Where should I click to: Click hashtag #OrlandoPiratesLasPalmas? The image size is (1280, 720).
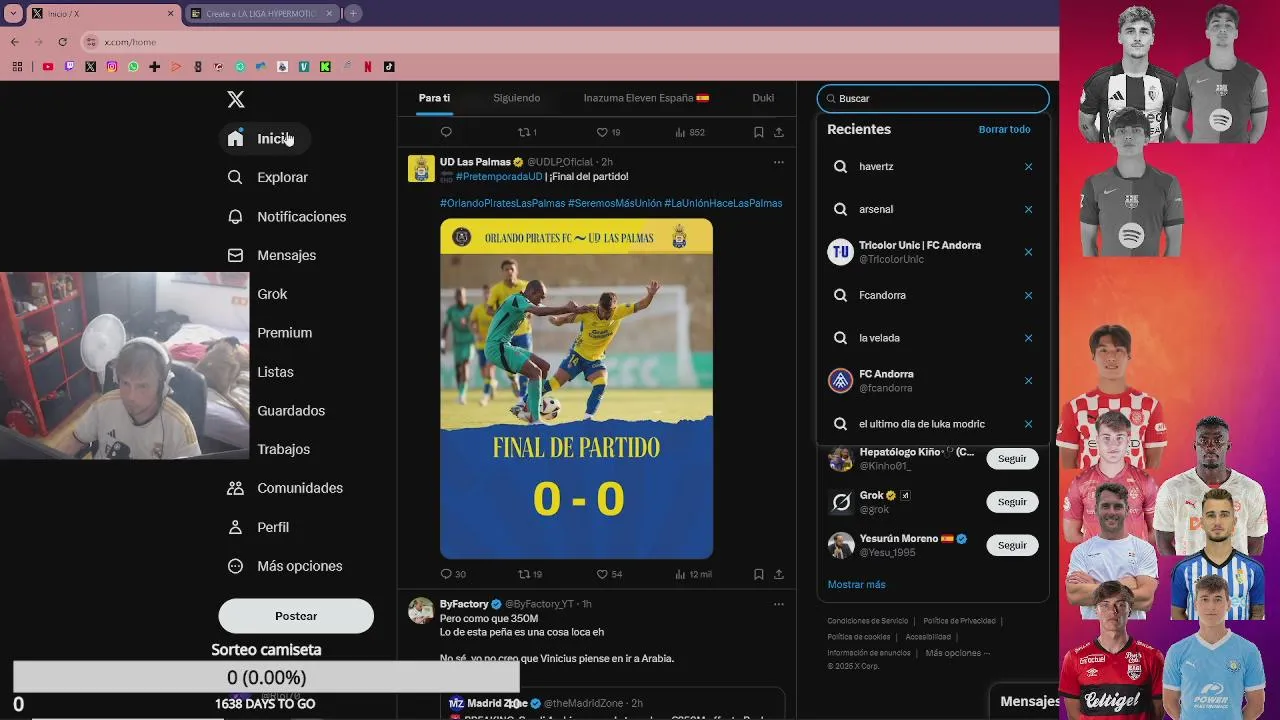point(502,203)
